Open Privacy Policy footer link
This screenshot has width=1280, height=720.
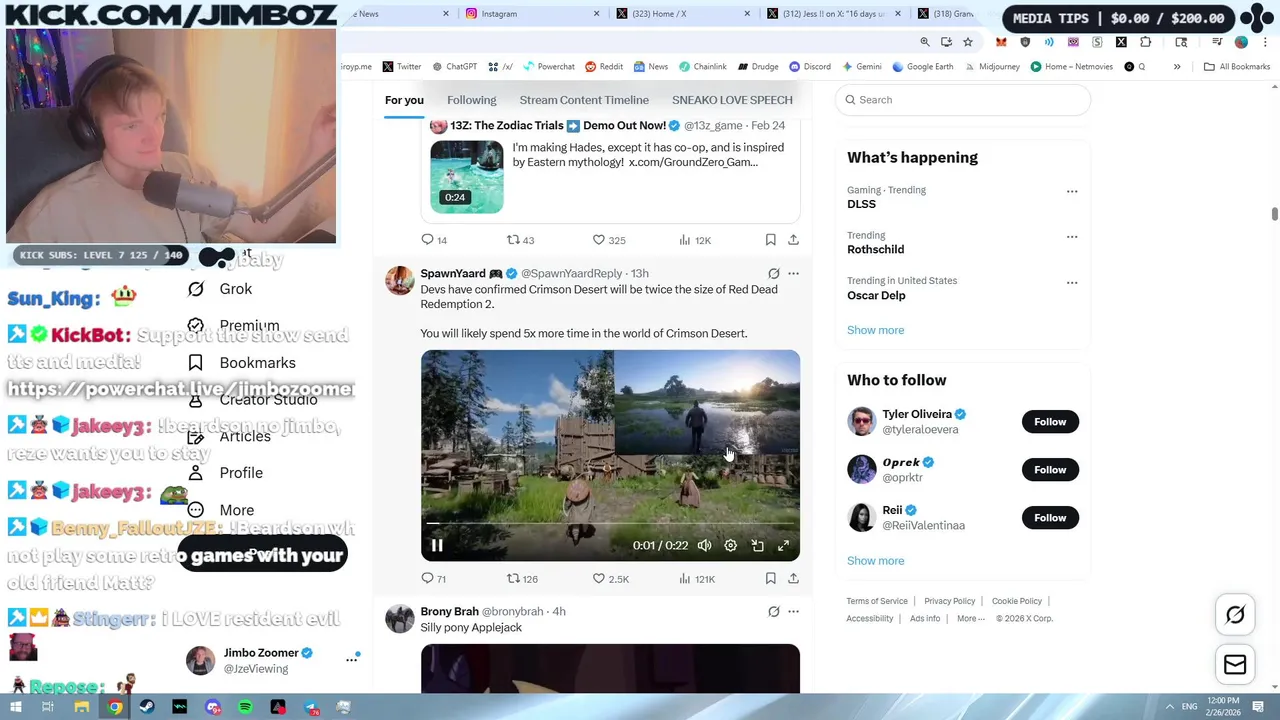pos(949,601)
